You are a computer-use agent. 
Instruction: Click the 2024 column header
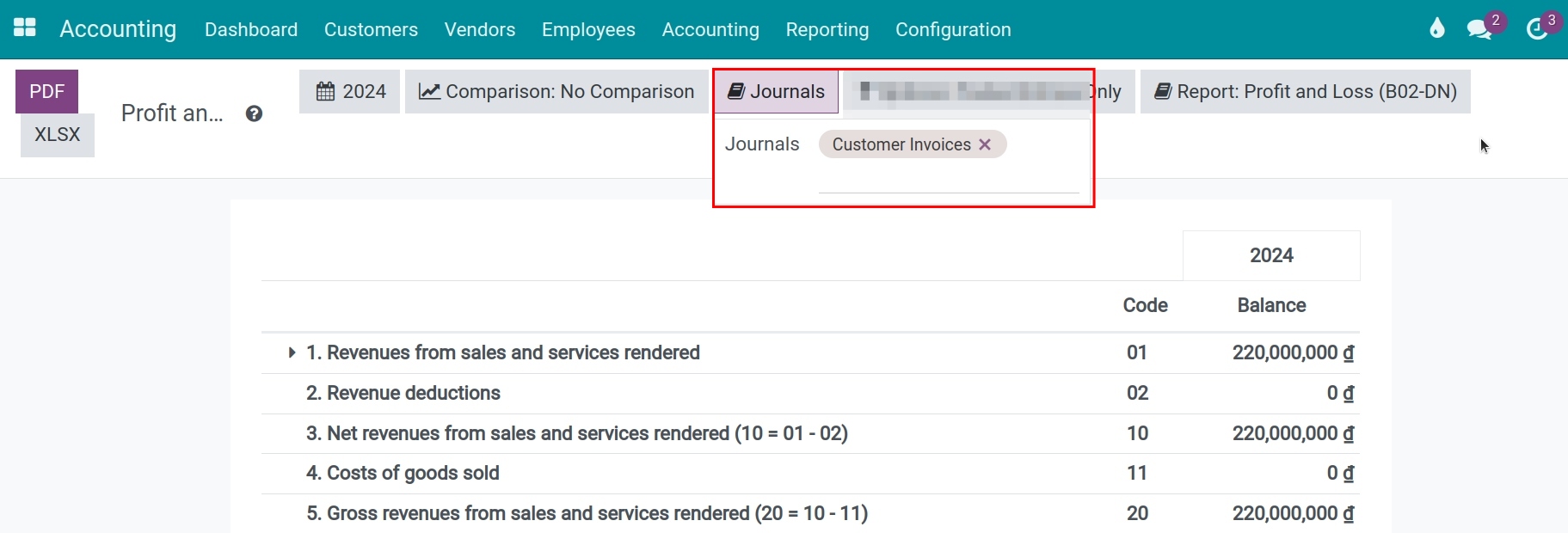coord(1271,255)
